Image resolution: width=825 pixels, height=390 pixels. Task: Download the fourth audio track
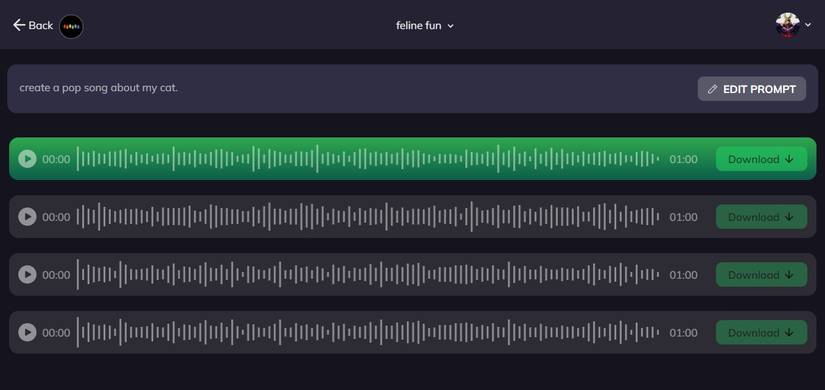point(761,333)
